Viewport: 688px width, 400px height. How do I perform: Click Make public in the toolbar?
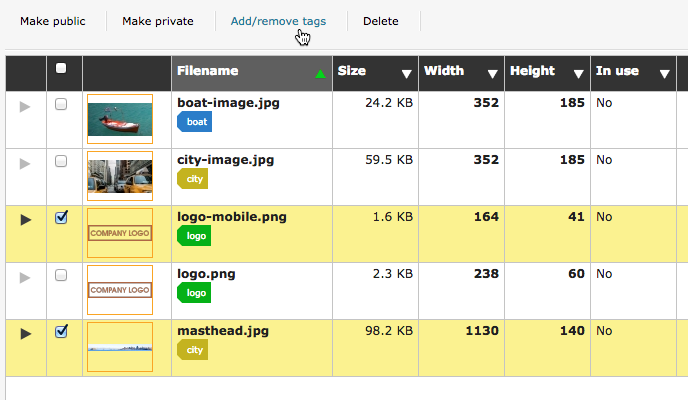point(53,21)
